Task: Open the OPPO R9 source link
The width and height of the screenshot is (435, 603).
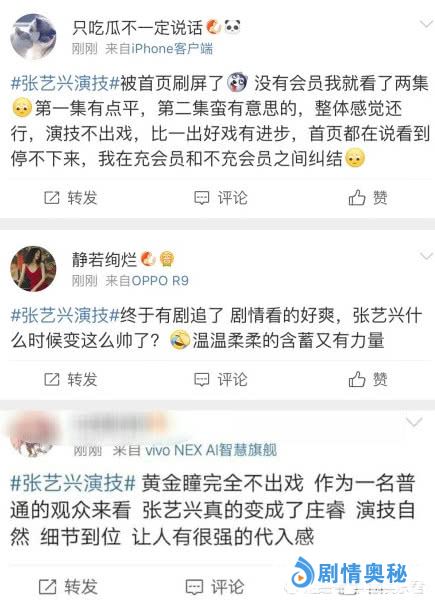Action: click(x=160, y=281)
